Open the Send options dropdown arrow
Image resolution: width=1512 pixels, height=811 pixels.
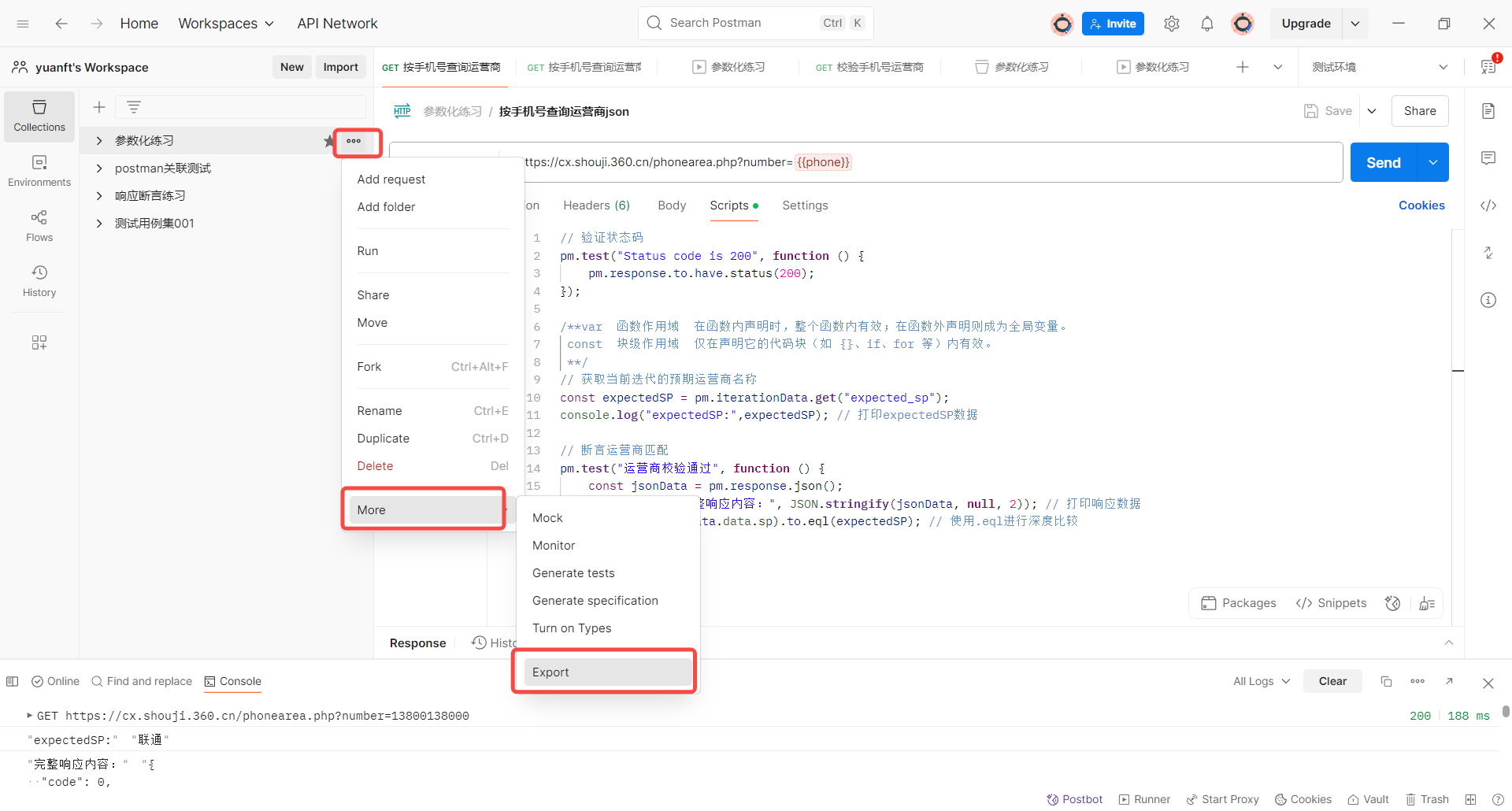[x=1433, y=162]
